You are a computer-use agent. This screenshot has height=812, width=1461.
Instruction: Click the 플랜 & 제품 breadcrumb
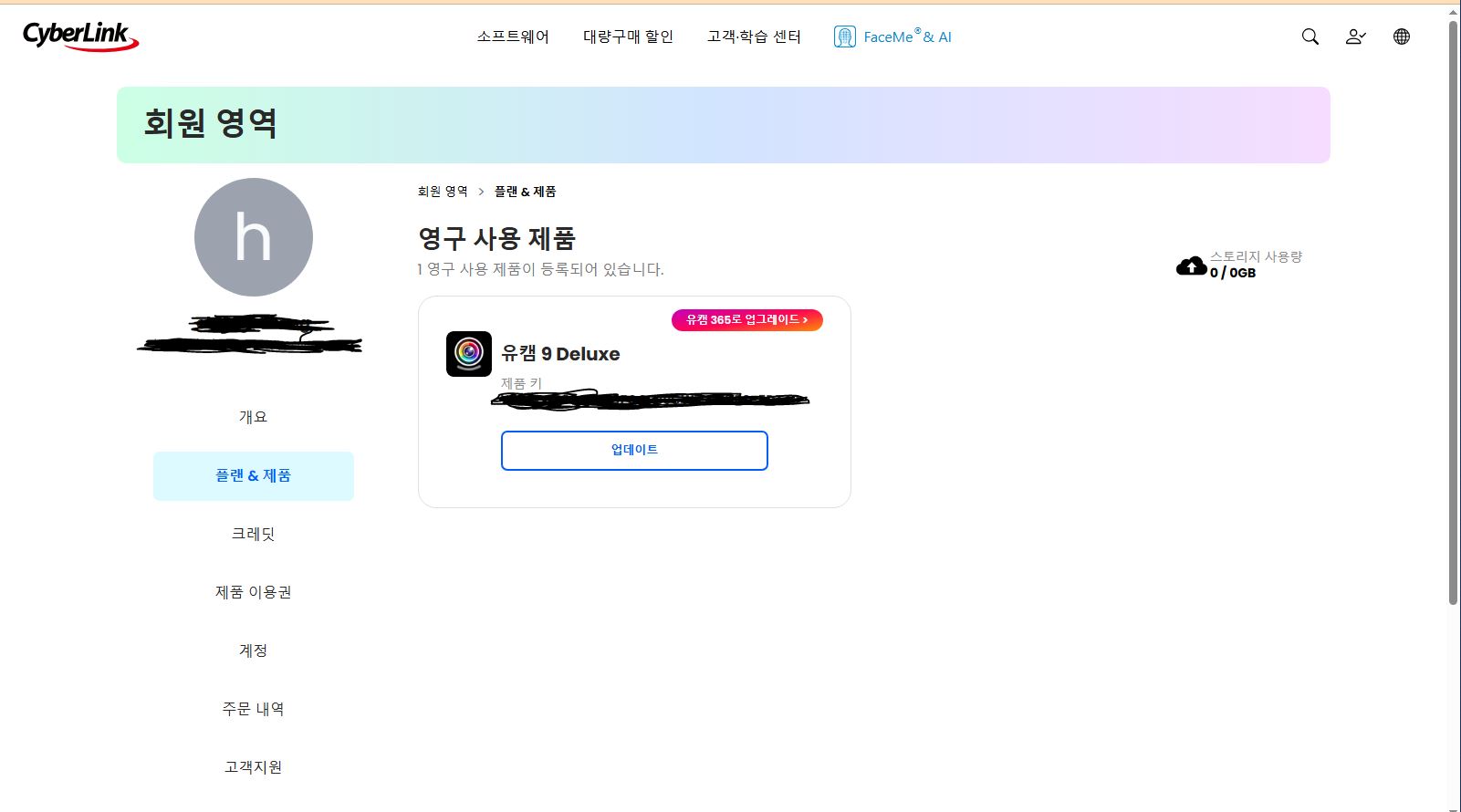click(x=526, y=192)
